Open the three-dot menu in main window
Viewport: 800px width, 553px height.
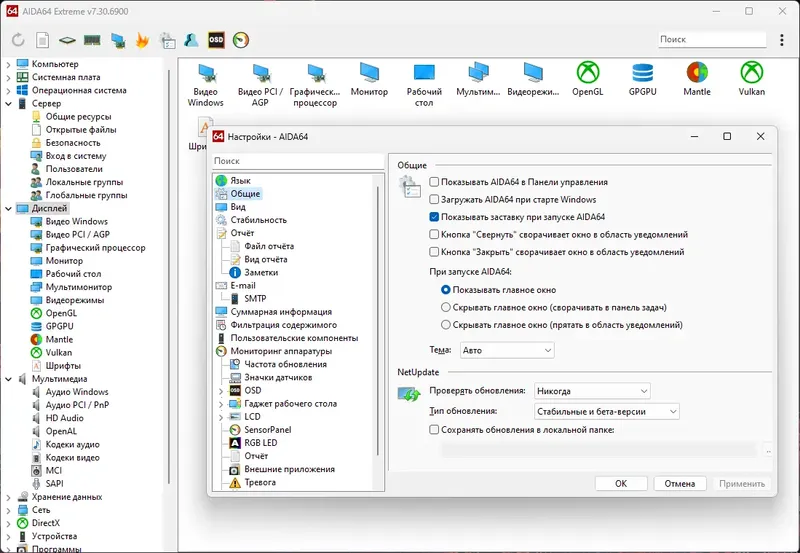(782, 40)
